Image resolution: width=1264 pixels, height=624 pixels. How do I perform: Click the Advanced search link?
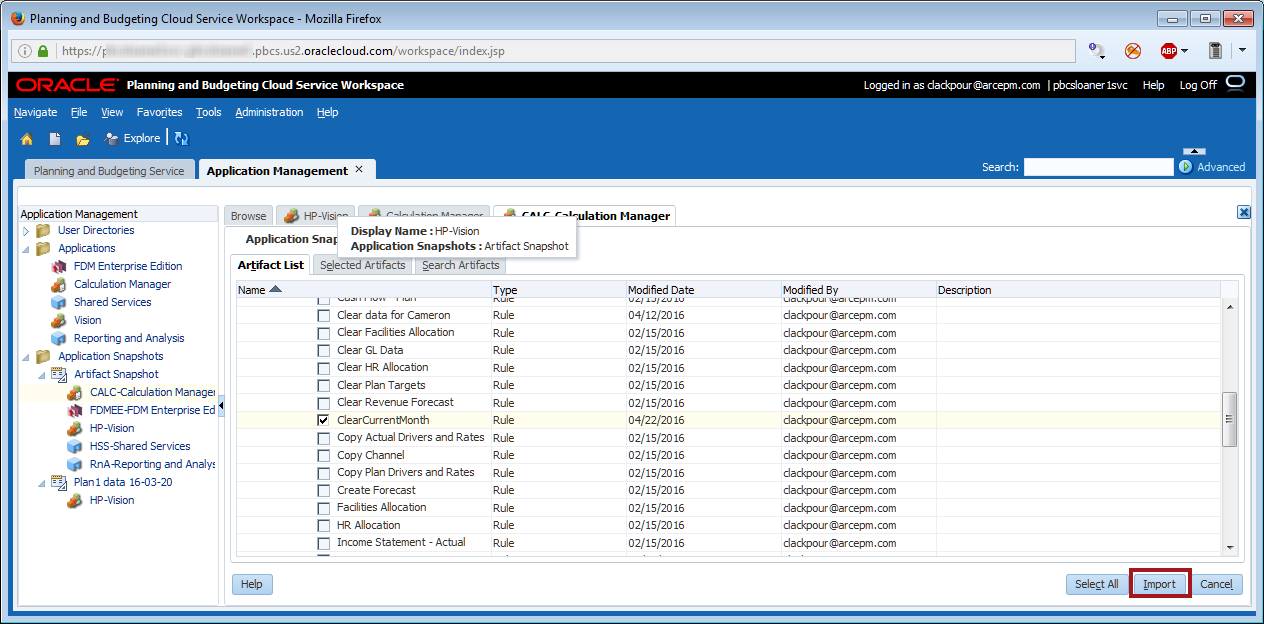1221,167
